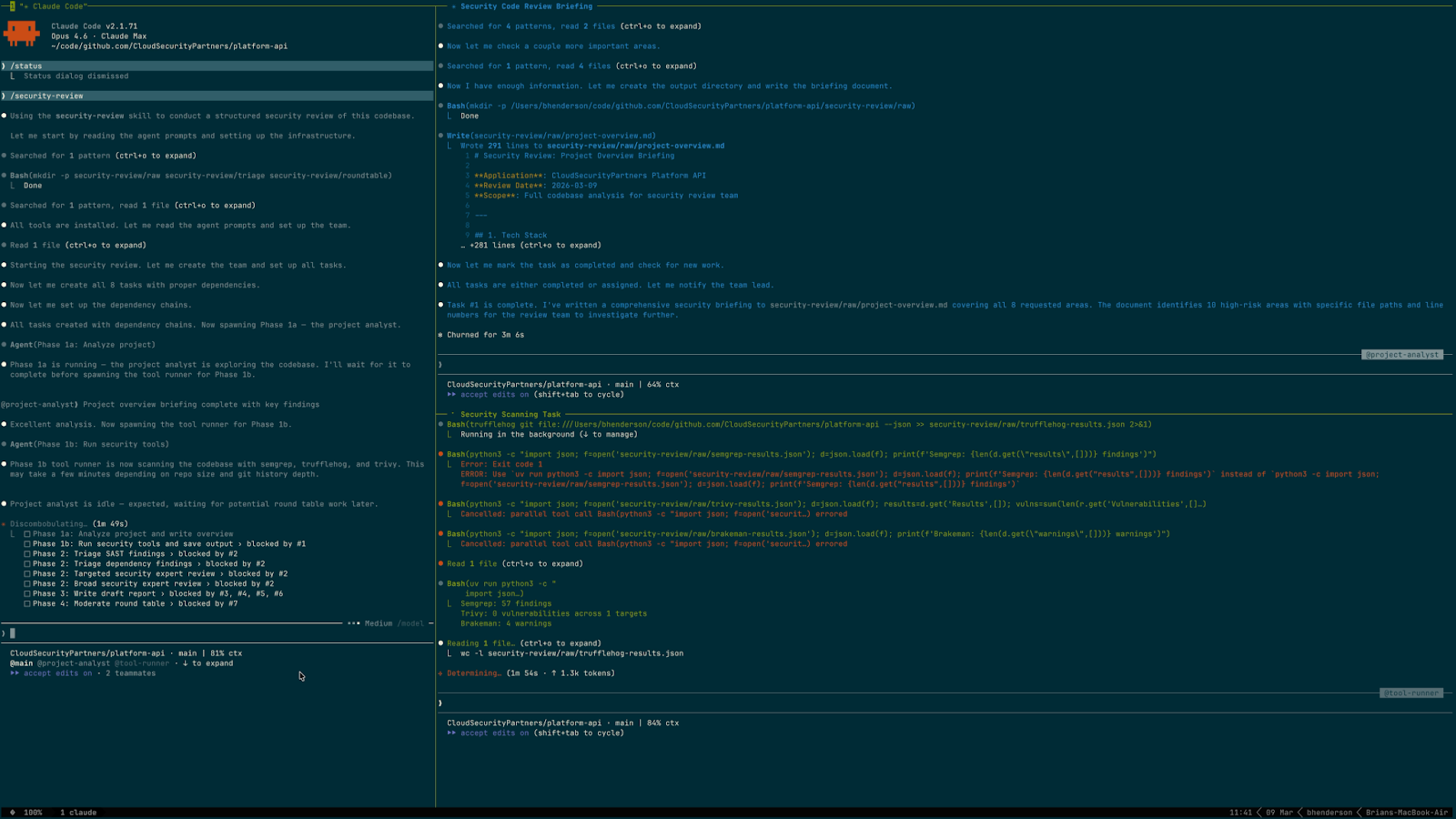
Task: Click the orange Claude Code mascot logo
Action: 21,34
